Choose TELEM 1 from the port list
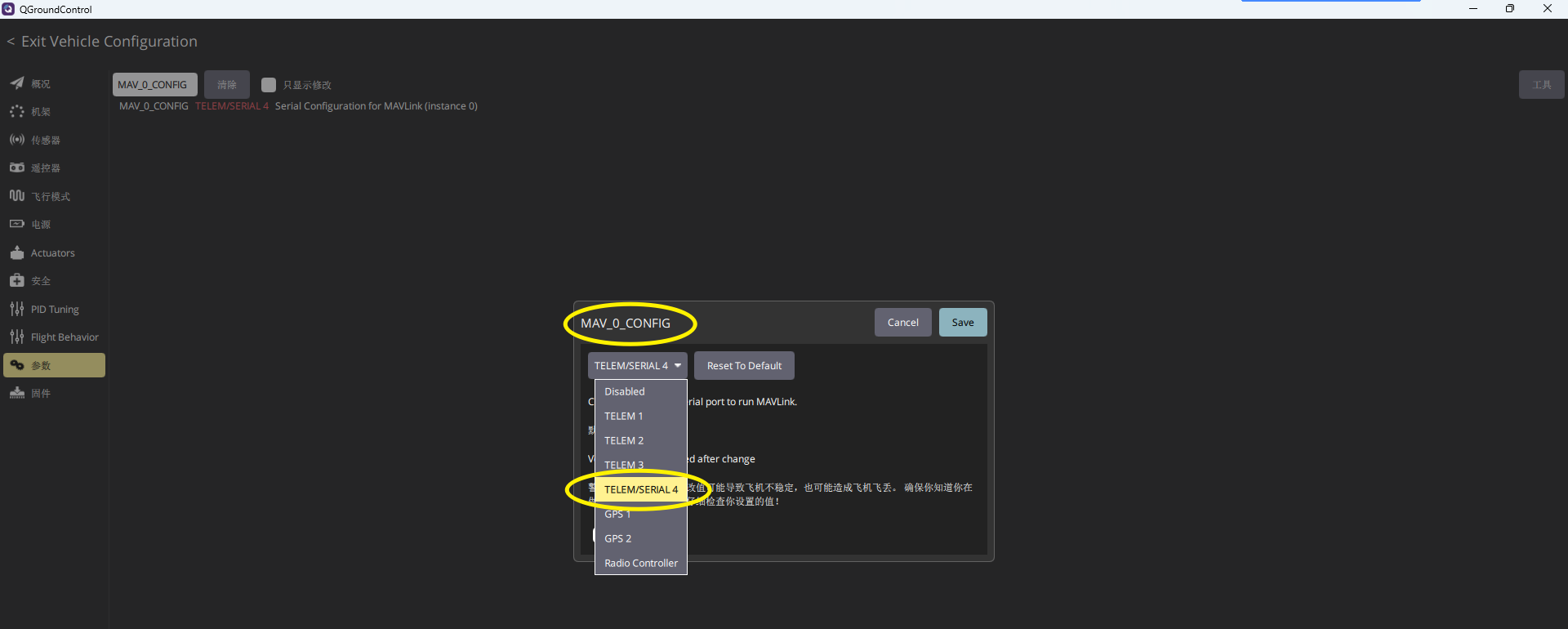This screenshot has width=1568, height=629. pyautogui.click(x=641, y=417)
